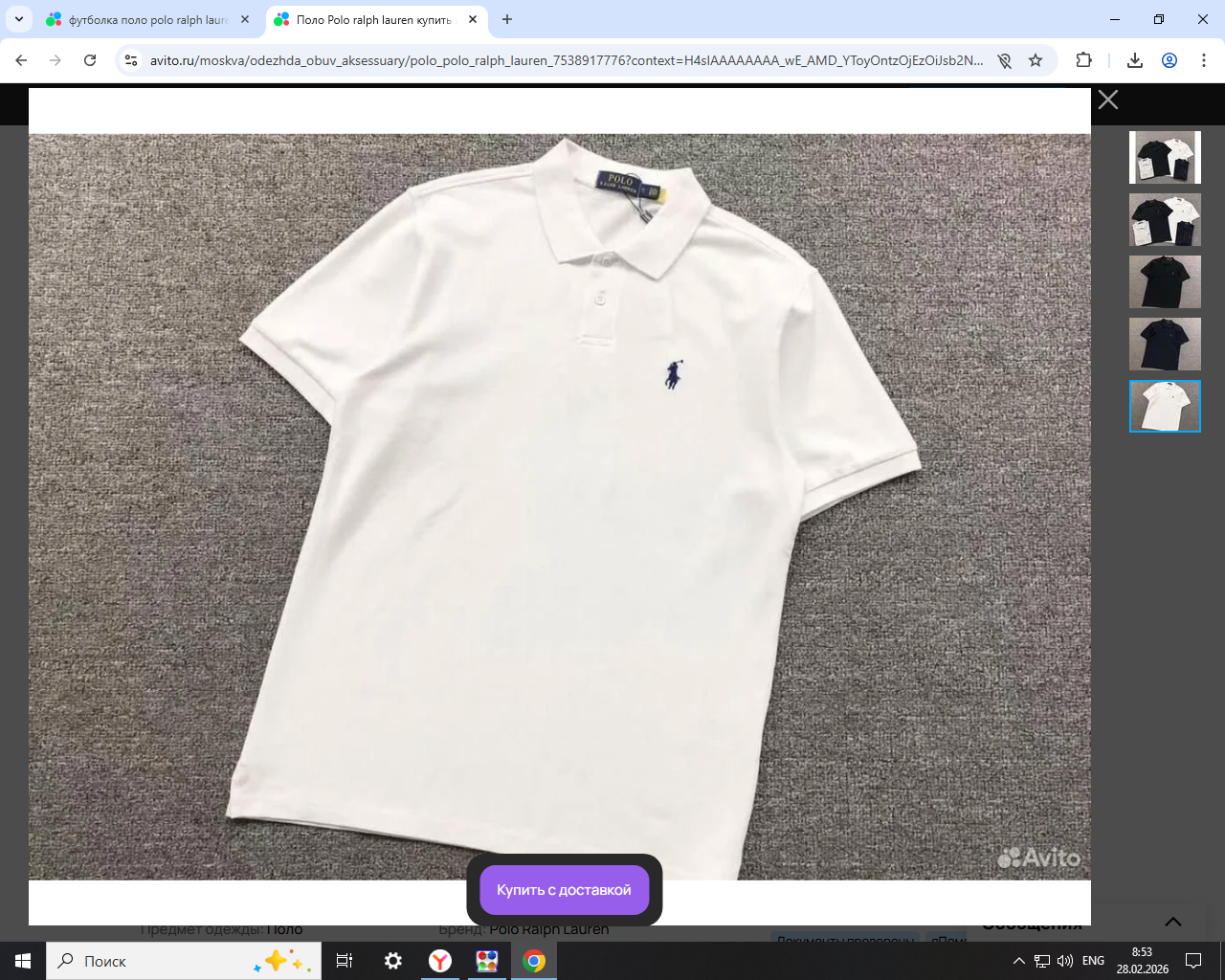The width and height of the screenshot is (1225, 980).
Task: Show hidden system tray icons
Action: 1018,961
